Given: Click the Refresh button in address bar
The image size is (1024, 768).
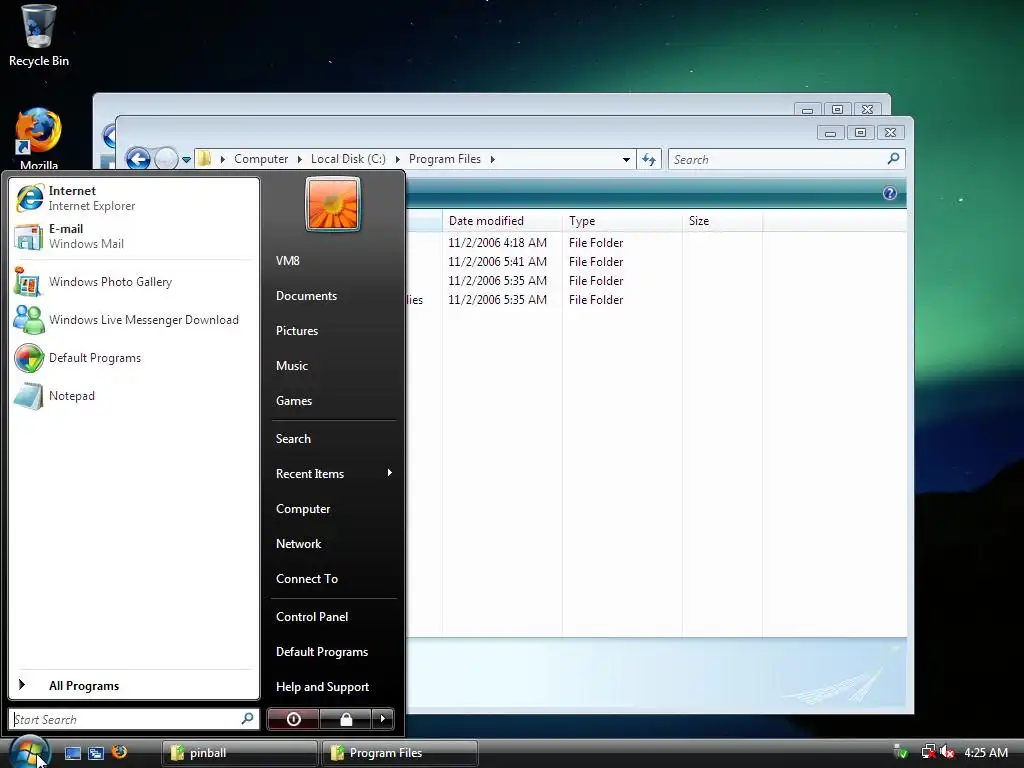Looking at the screenshot, I should (648, 159).
